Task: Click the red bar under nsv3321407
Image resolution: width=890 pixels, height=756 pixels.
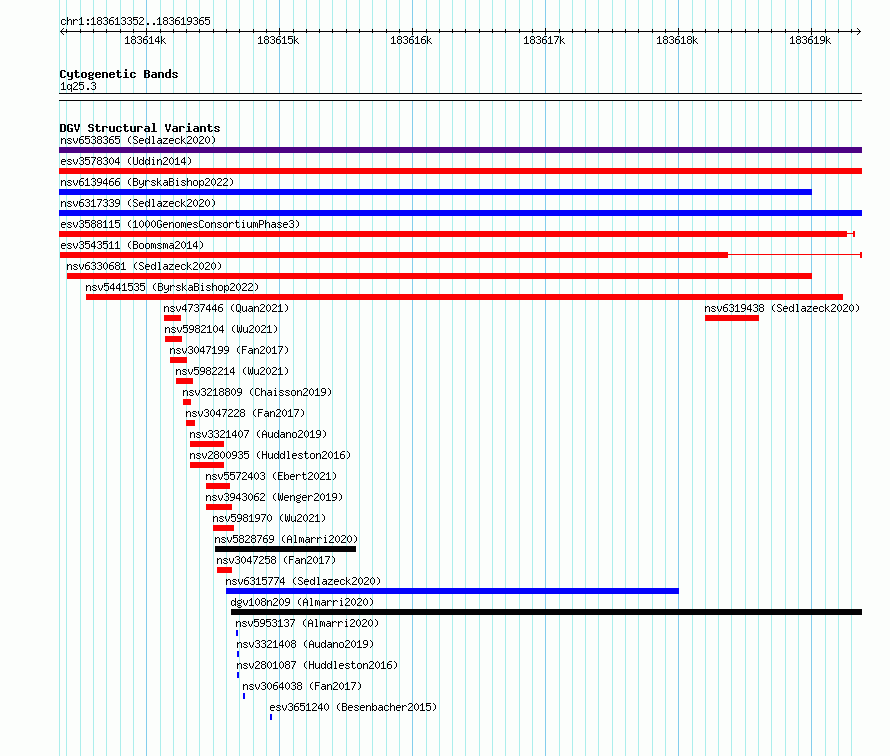Action: click(x=207, y=444)
